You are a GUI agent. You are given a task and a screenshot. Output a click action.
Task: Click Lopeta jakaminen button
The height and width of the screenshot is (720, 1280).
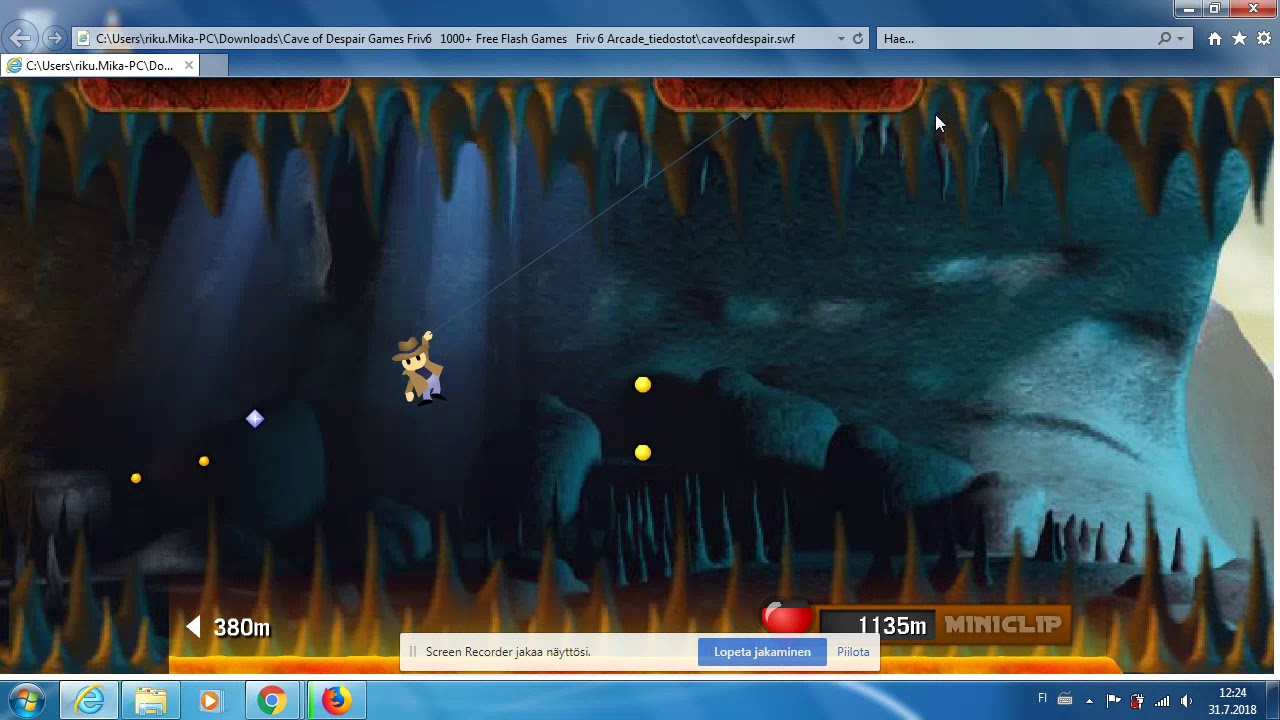tap(762, 652)
